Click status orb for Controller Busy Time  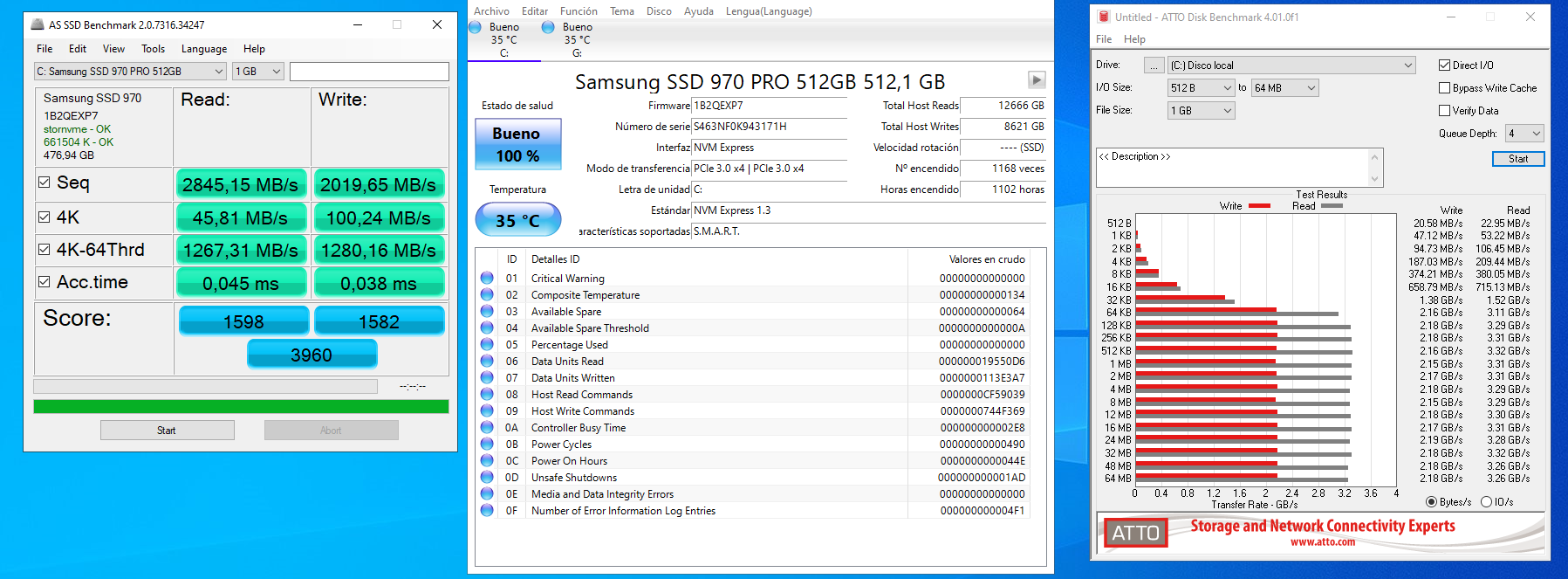[x=487, y=427]
